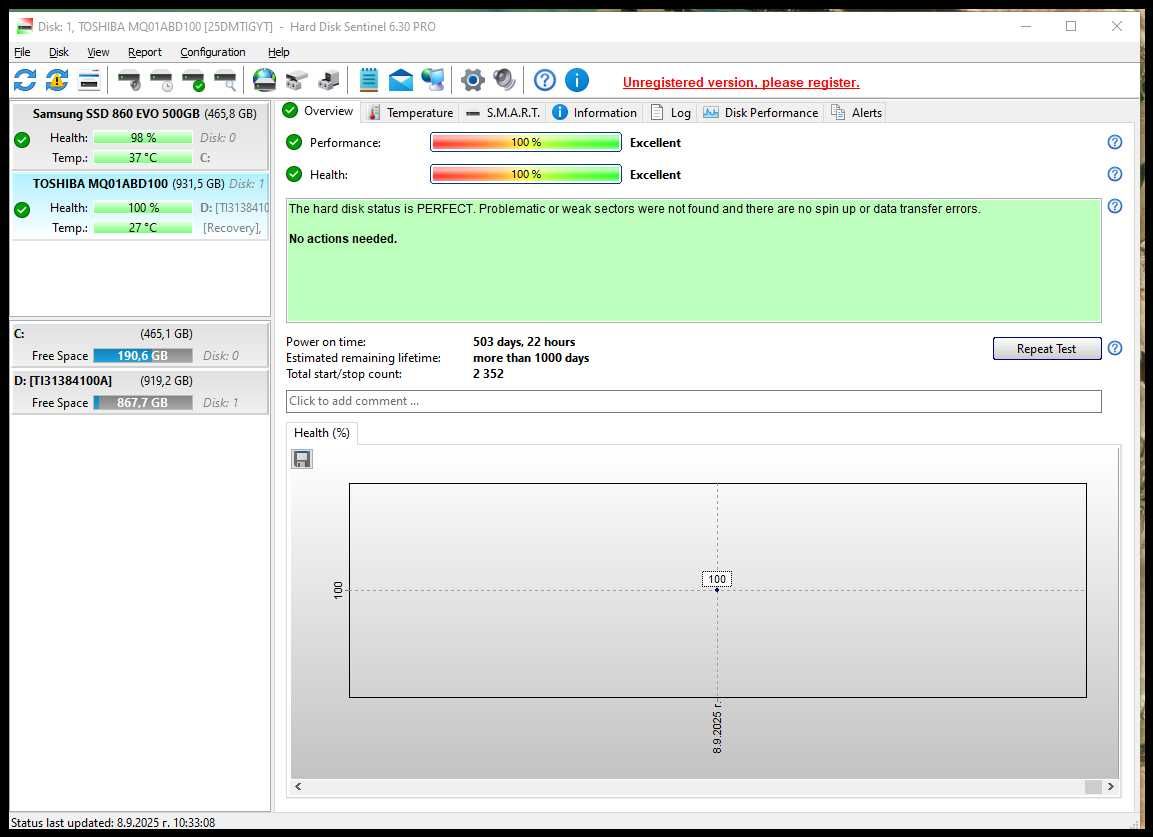Click the globe and monitor network icon
1153x837 pixels.
pyautogui.click(x=432, y=80)
